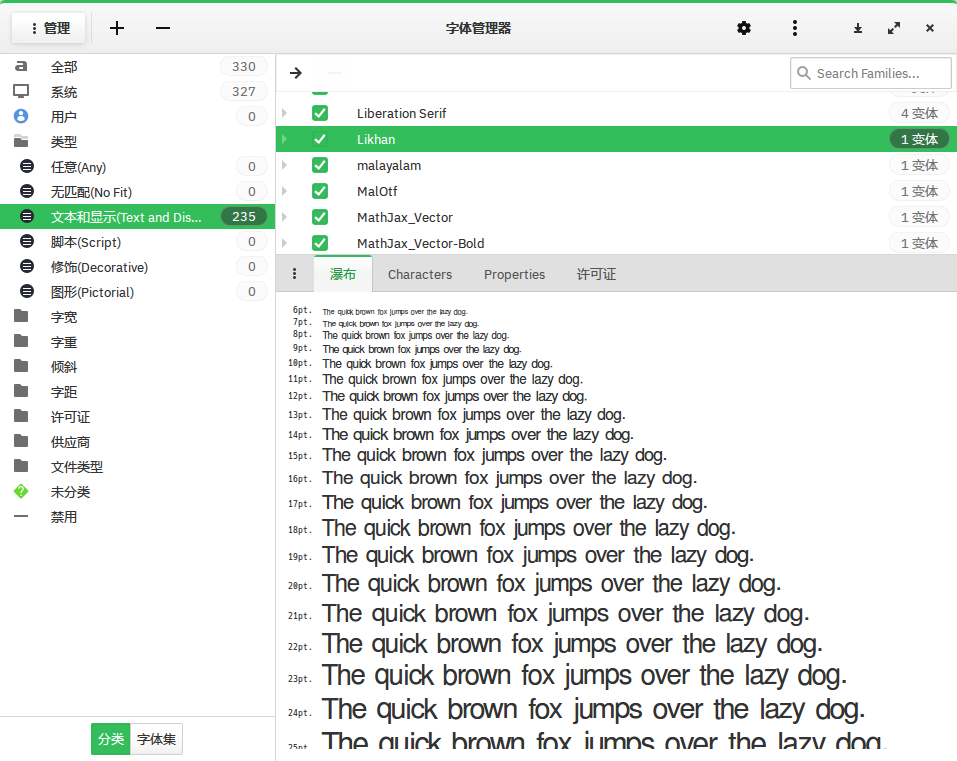
Task: Click the expand window diagonal arrows icon
Action: coord(894,28)
